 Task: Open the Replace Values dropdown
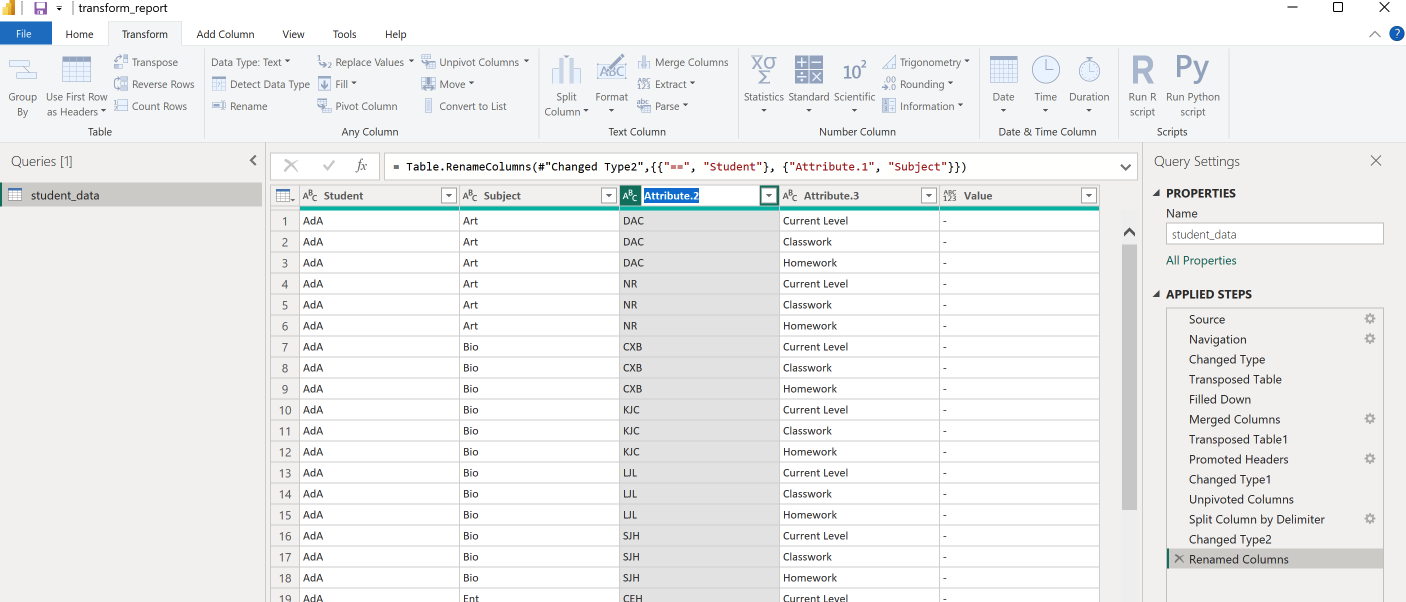[365, 62]
